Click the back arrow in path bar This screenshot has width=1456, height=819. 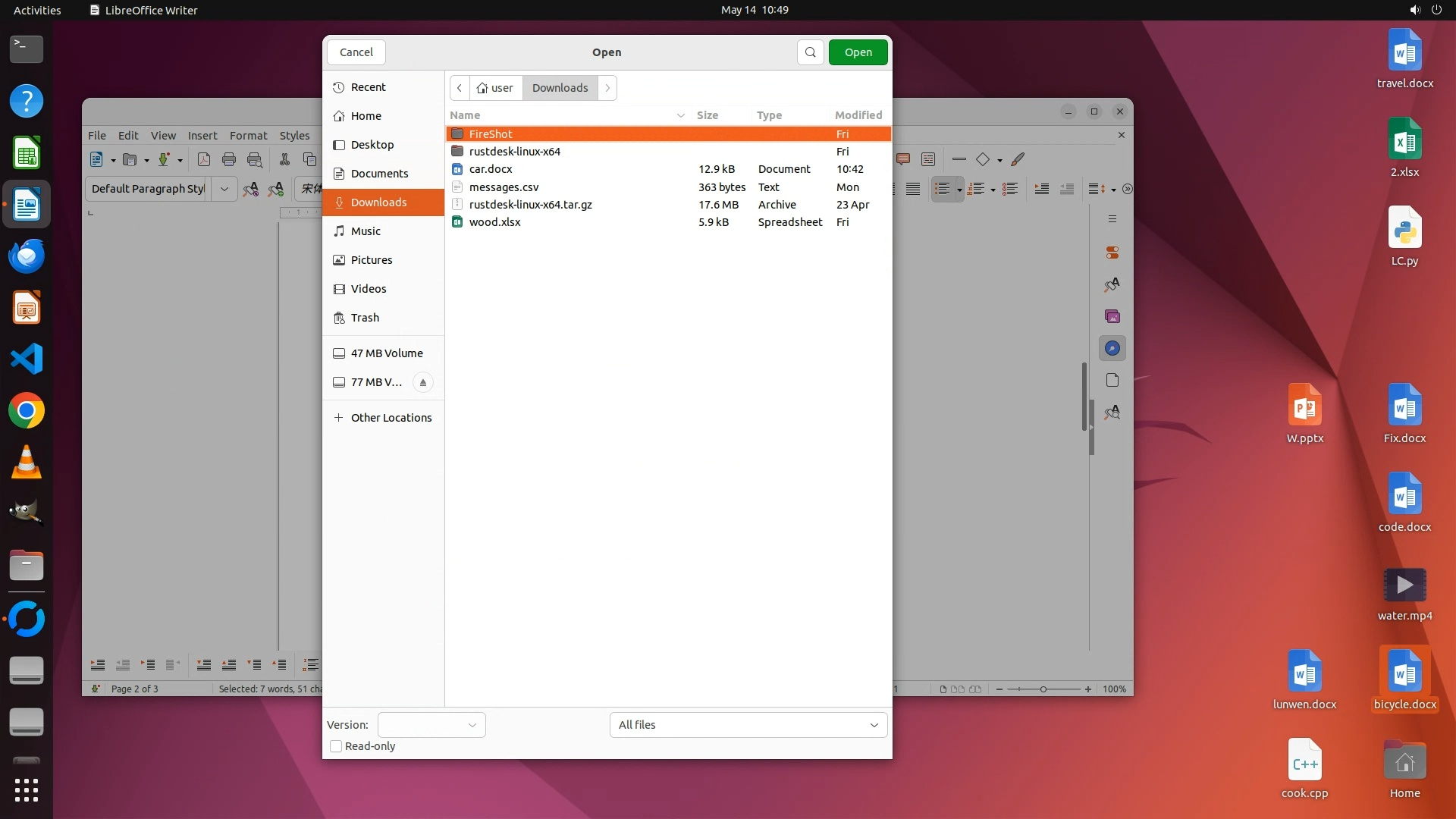tap(460, 88)
